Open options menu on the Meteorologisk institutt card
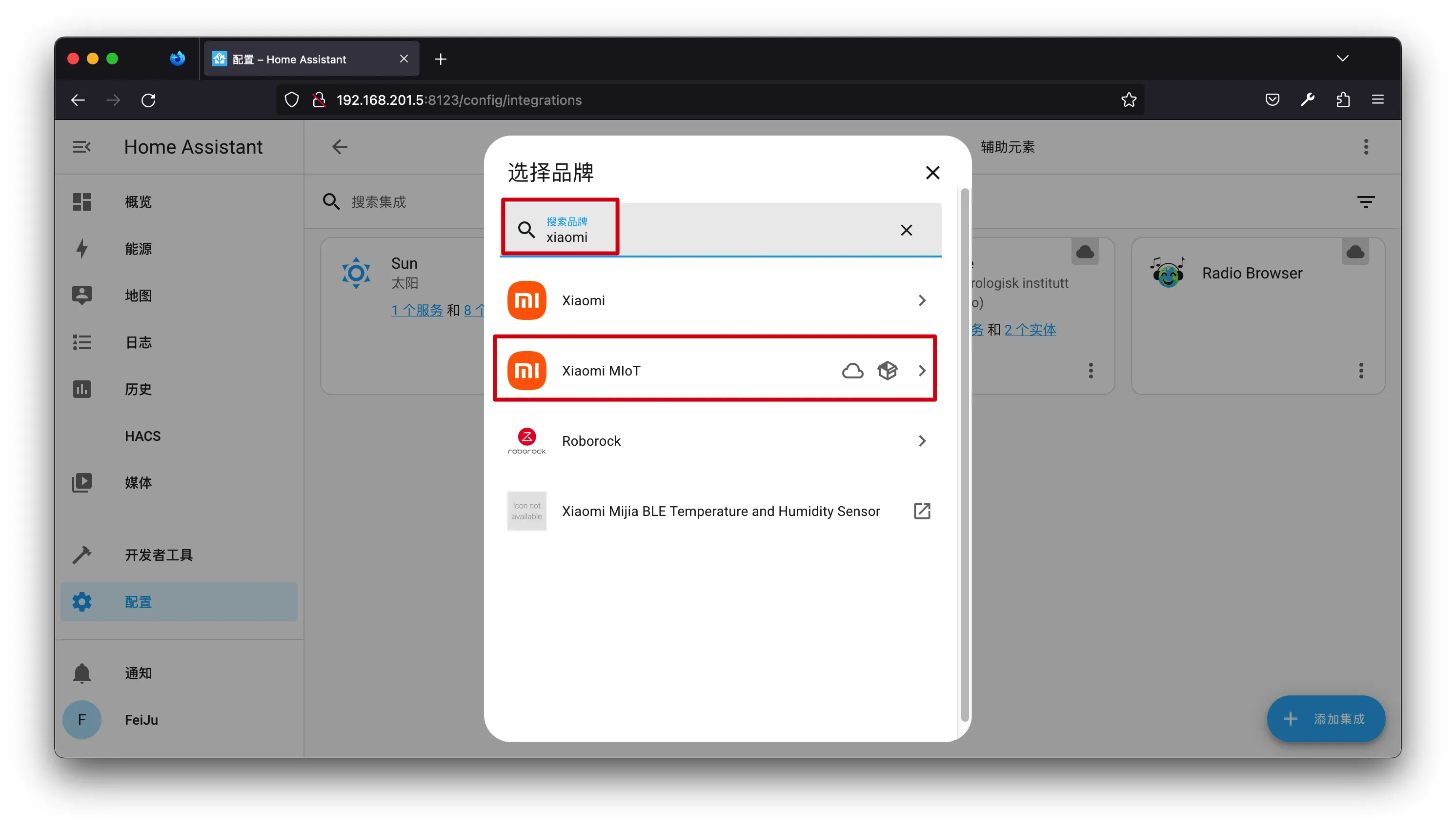Image resolution: width=1456 pixels, height=830 pixels. coord(1091,371)
